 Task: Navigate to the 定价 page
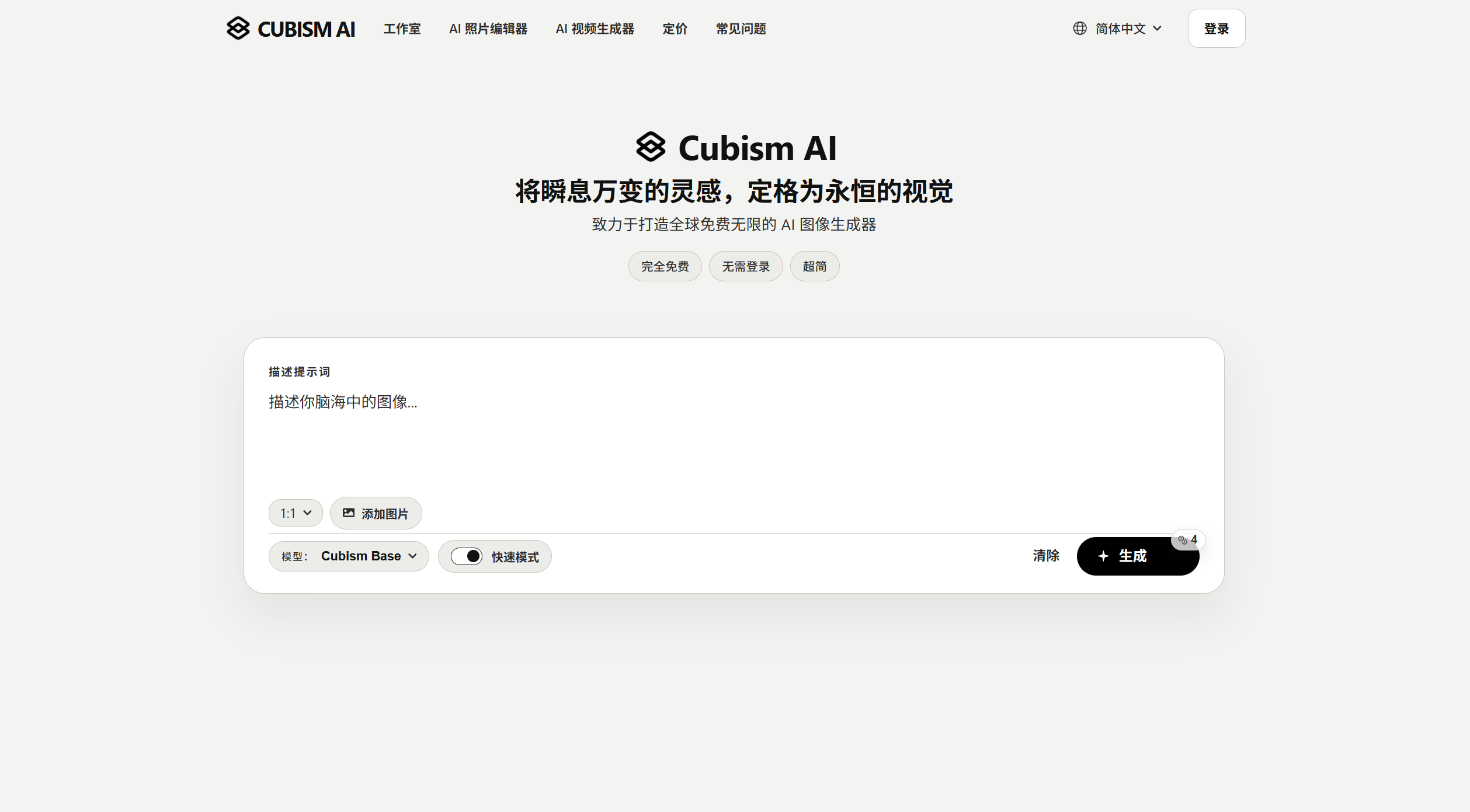[675, 29]
